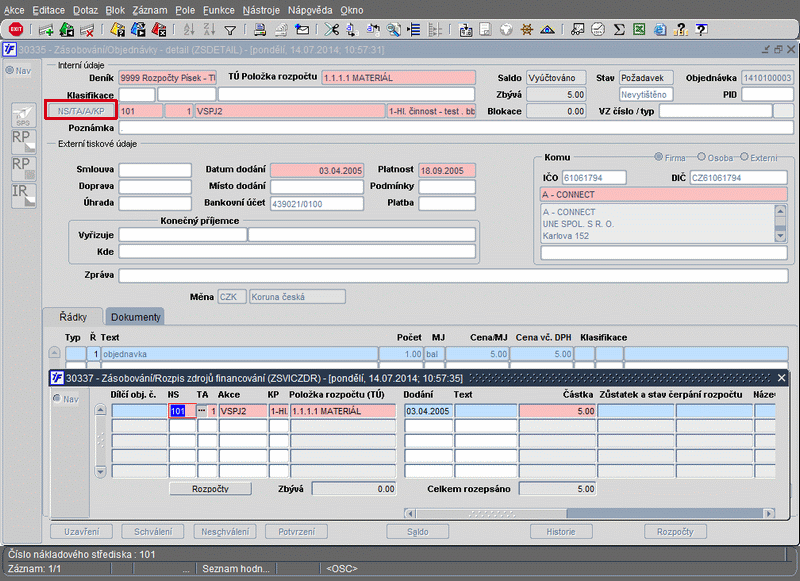Open the Nástroje menu
This screenshot has width=800, height=581.
pyautogui.click(x=261, y=9)
